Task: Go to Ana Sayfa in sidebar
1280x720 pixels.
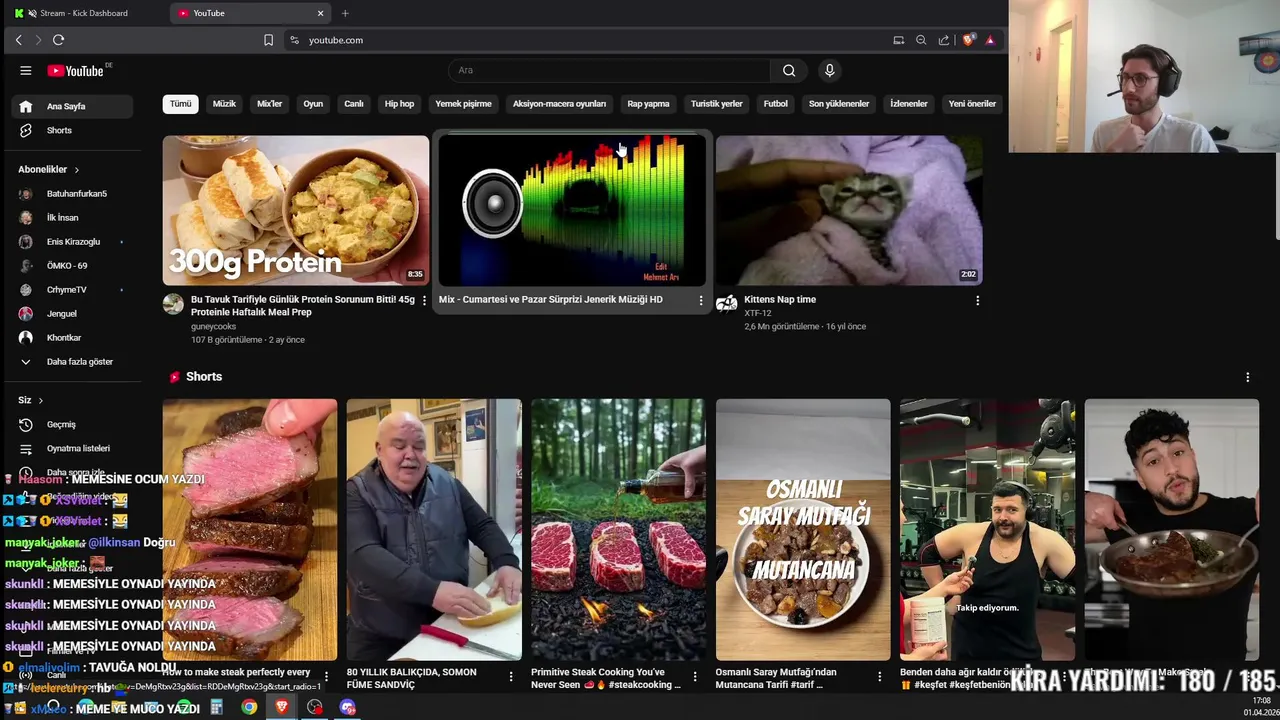Action: [72, 106]
